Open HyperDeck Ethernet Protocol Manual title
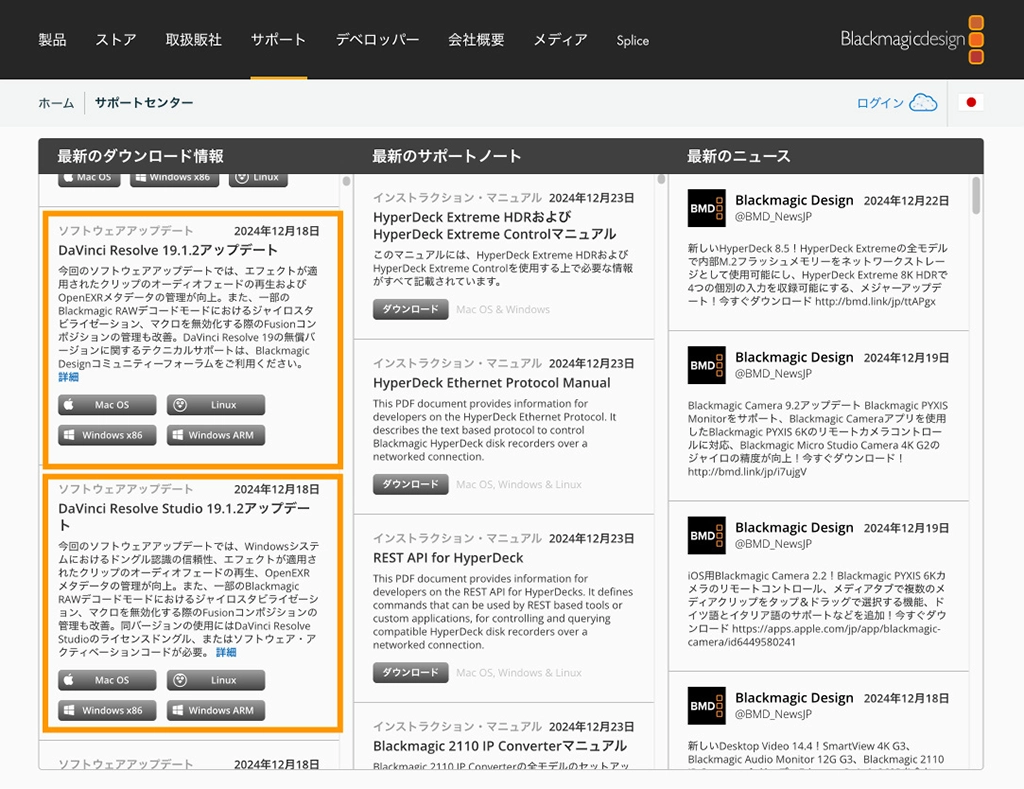 [492, 383]
